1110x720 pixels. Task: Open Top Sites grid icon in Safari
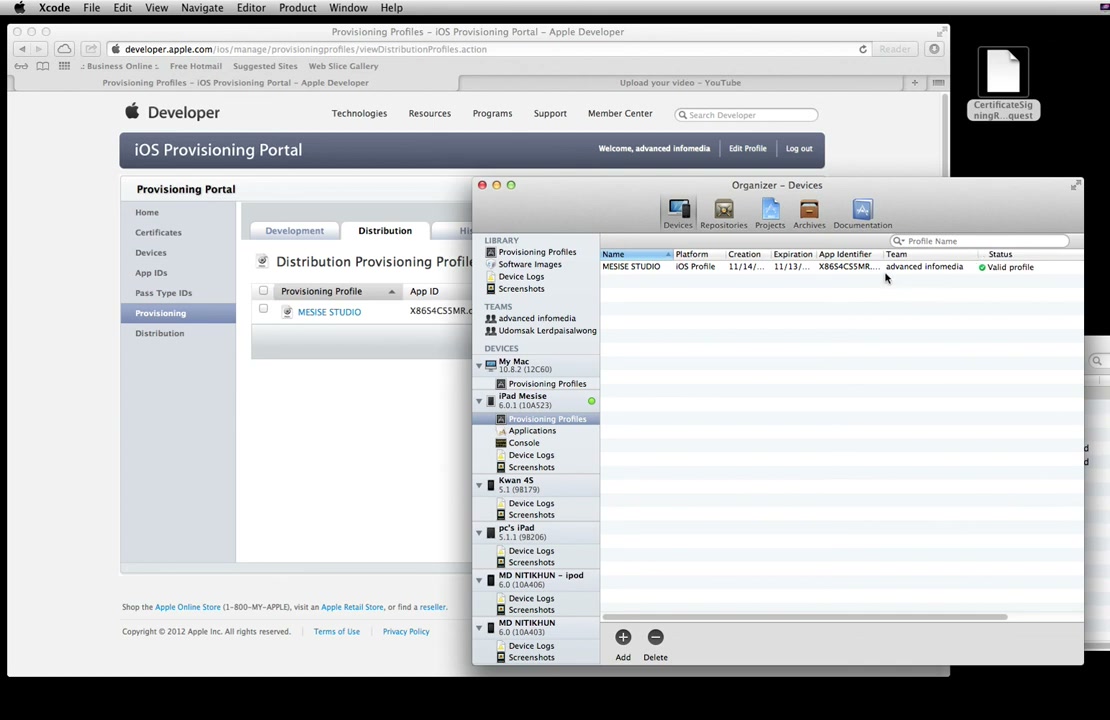coord(64,66)
